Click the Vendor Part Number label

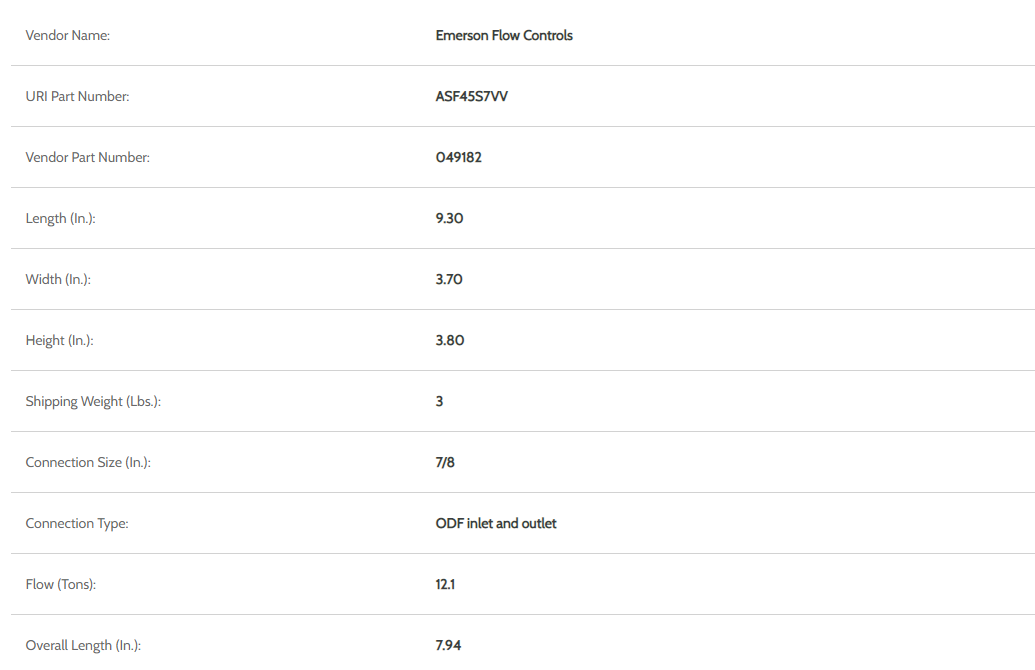(87, 158)
